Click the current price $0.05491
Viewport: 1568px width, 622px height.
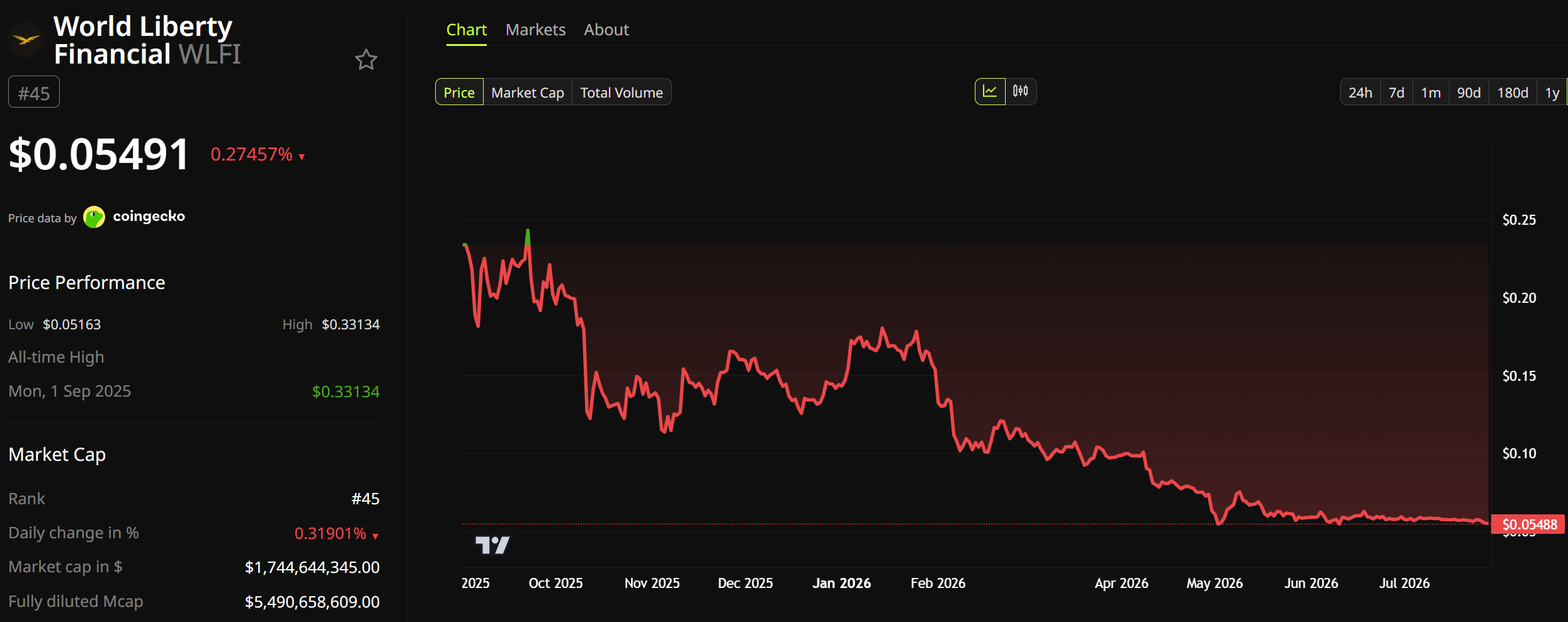99,154
